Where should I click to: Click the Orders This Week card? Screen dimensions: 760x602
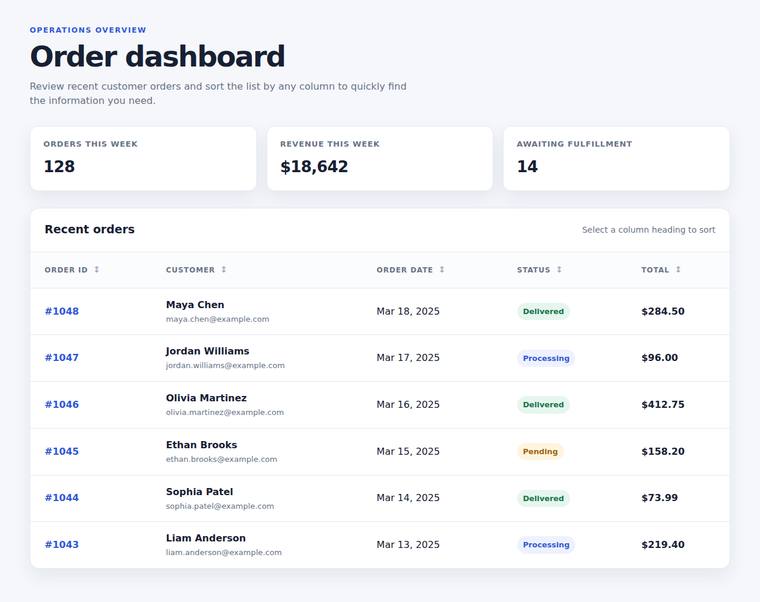pos(143,158)
